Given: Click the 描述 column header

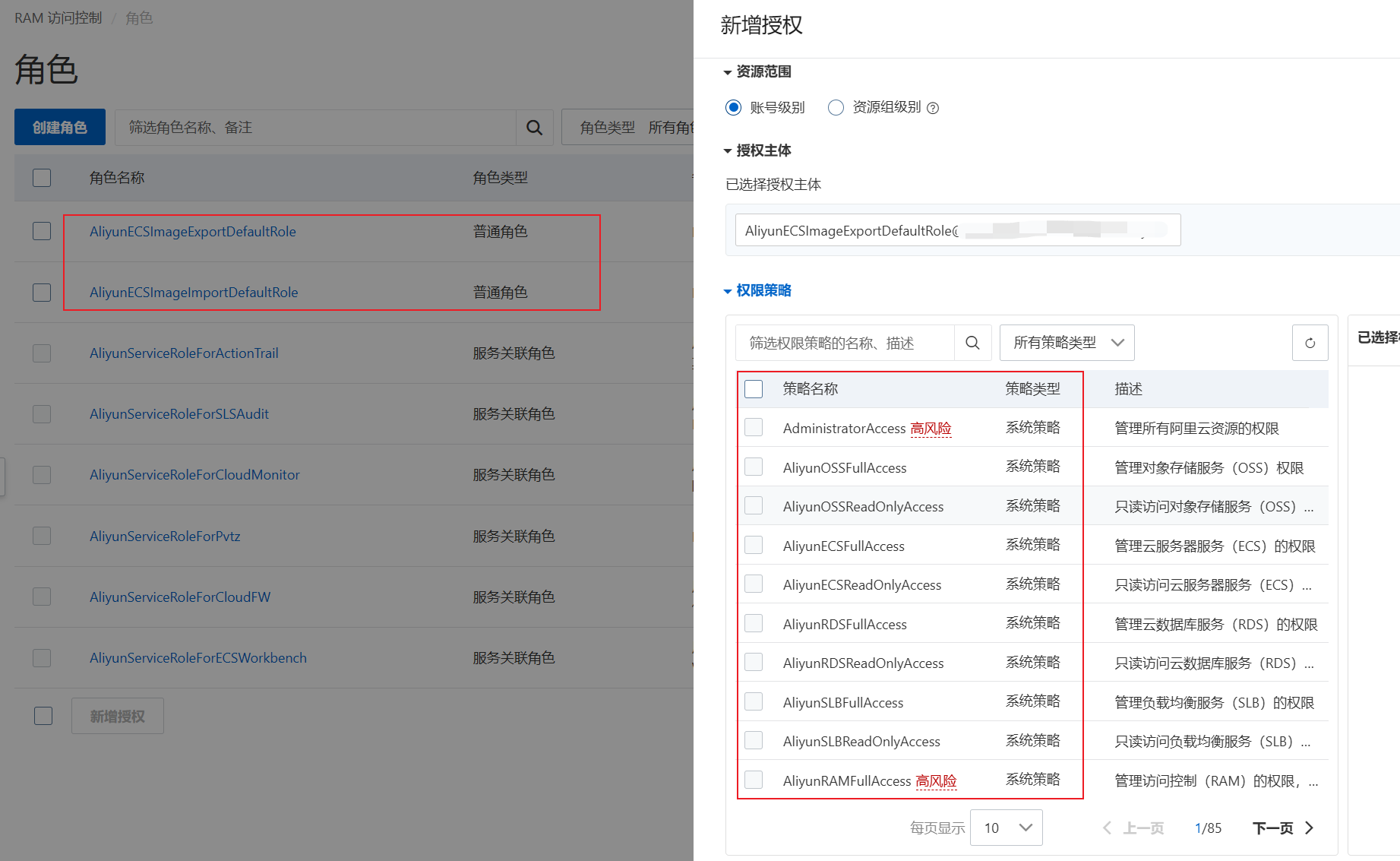Looking at the screenshot, I should click(1129, 389).
